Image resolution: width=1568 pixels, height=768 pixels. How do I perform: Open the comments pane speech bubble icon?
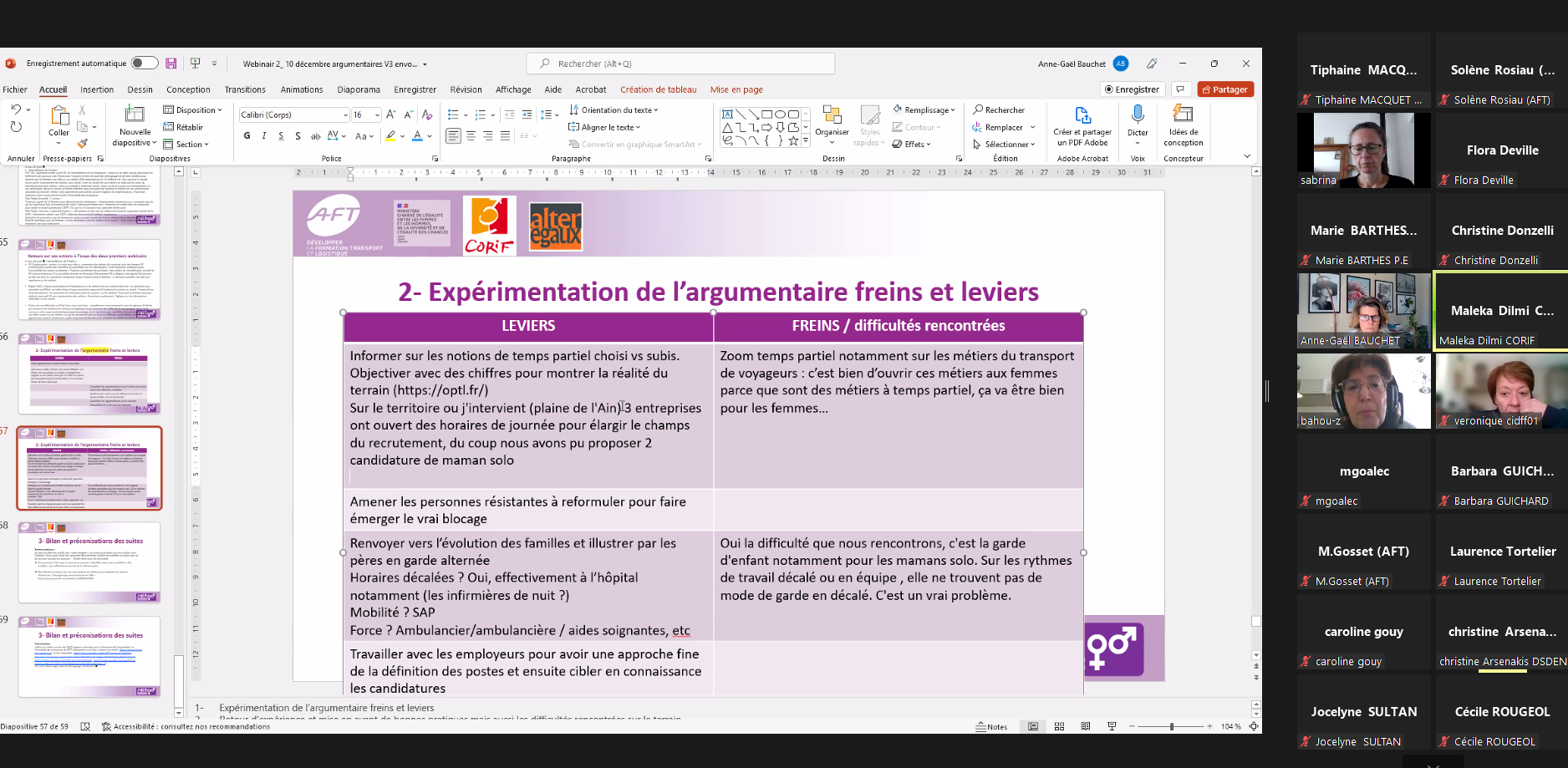1180,89
